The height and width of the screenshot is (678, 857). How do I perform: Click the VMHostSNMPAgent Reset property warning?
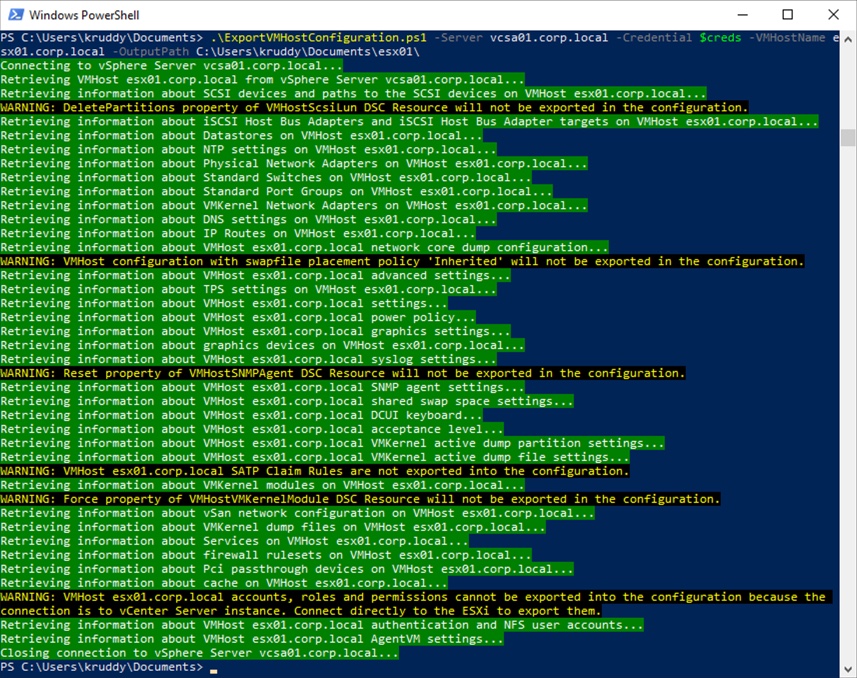point(343,373)
